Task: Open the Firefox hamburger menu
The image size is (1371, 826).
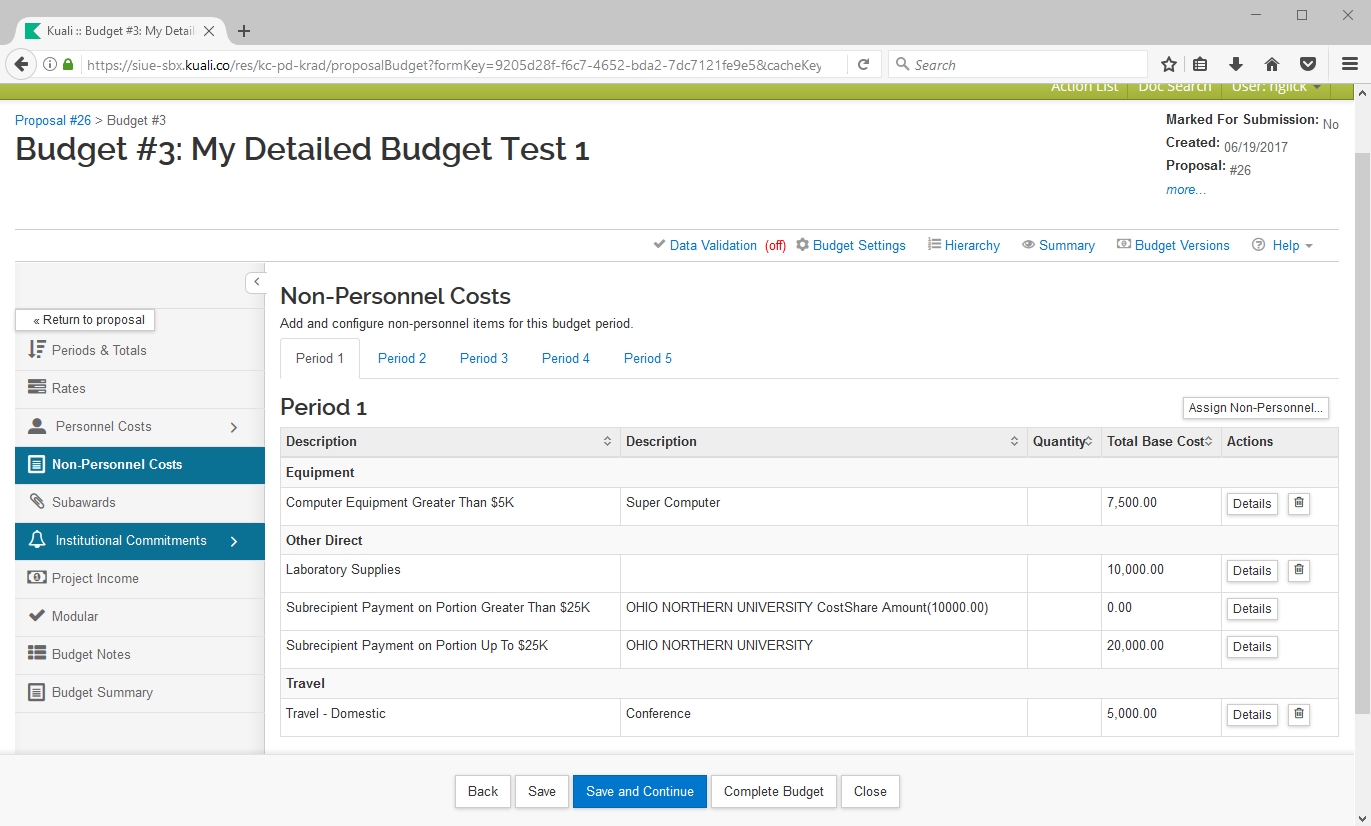Action: pos(1349,65)
